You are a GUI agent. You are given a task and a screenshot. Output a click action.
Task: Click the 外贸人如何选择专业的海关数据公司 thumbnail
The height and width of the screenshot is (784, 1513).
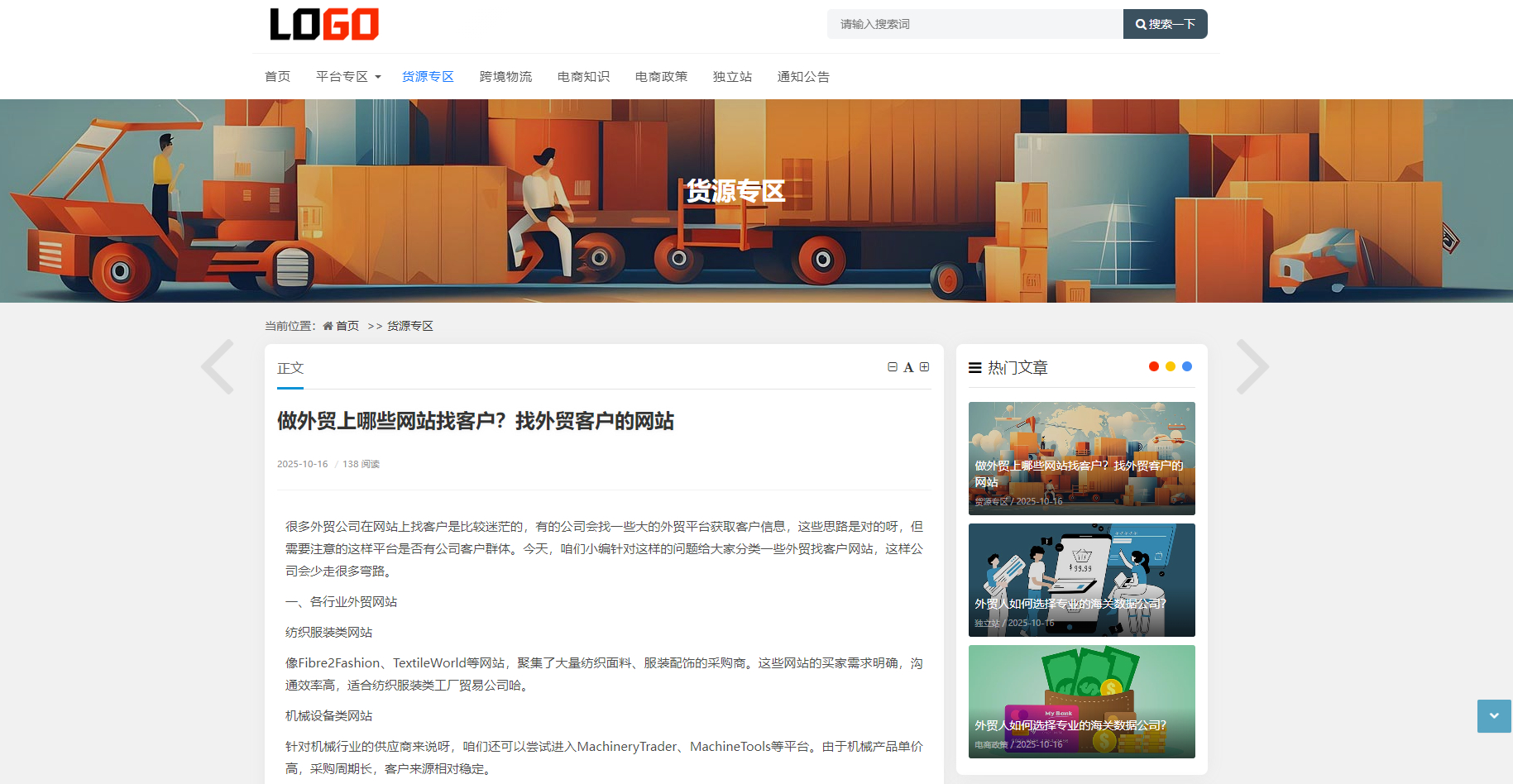pos(1081,579)
